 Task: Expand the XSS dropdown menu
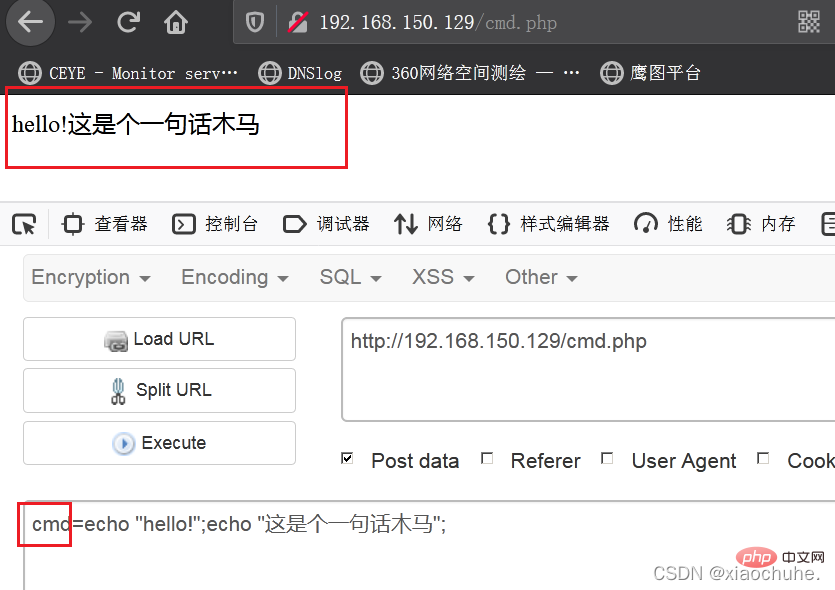click(443, 277)
